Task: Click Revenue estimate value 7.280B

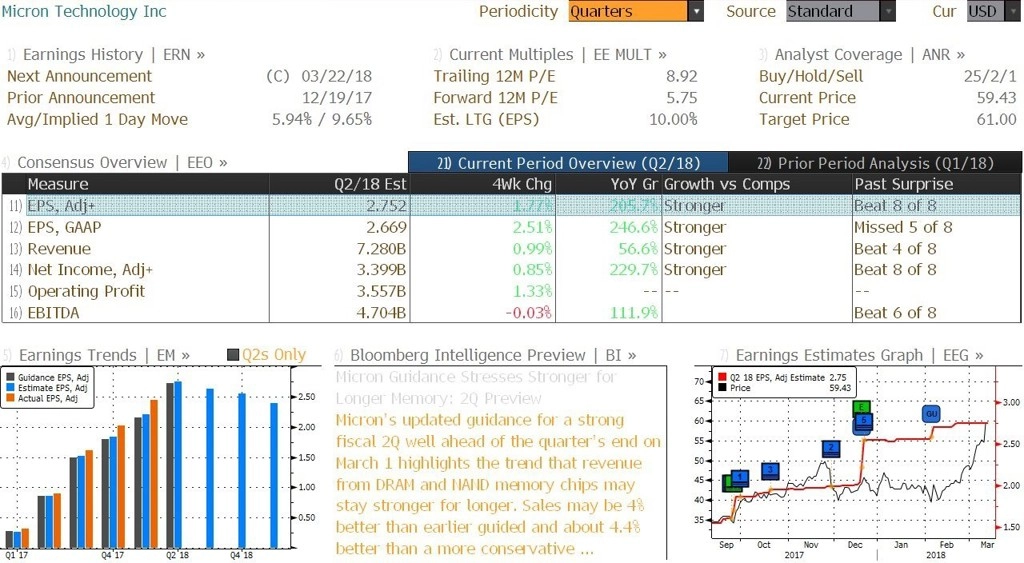Action: coord(381,249)
